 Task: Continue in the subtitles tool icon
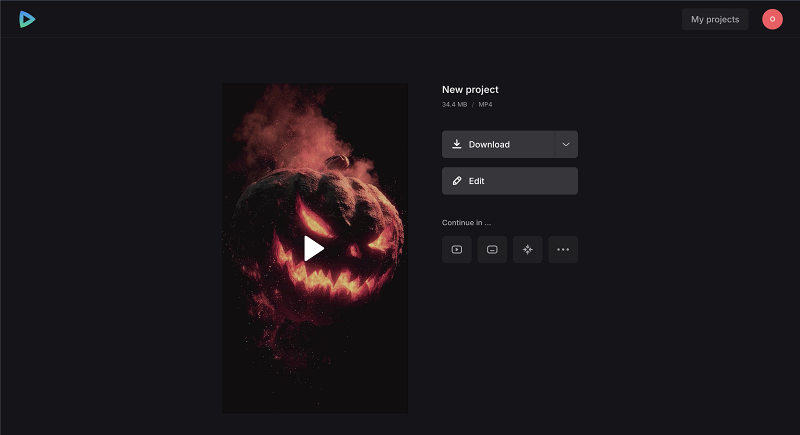coord(492,249)
